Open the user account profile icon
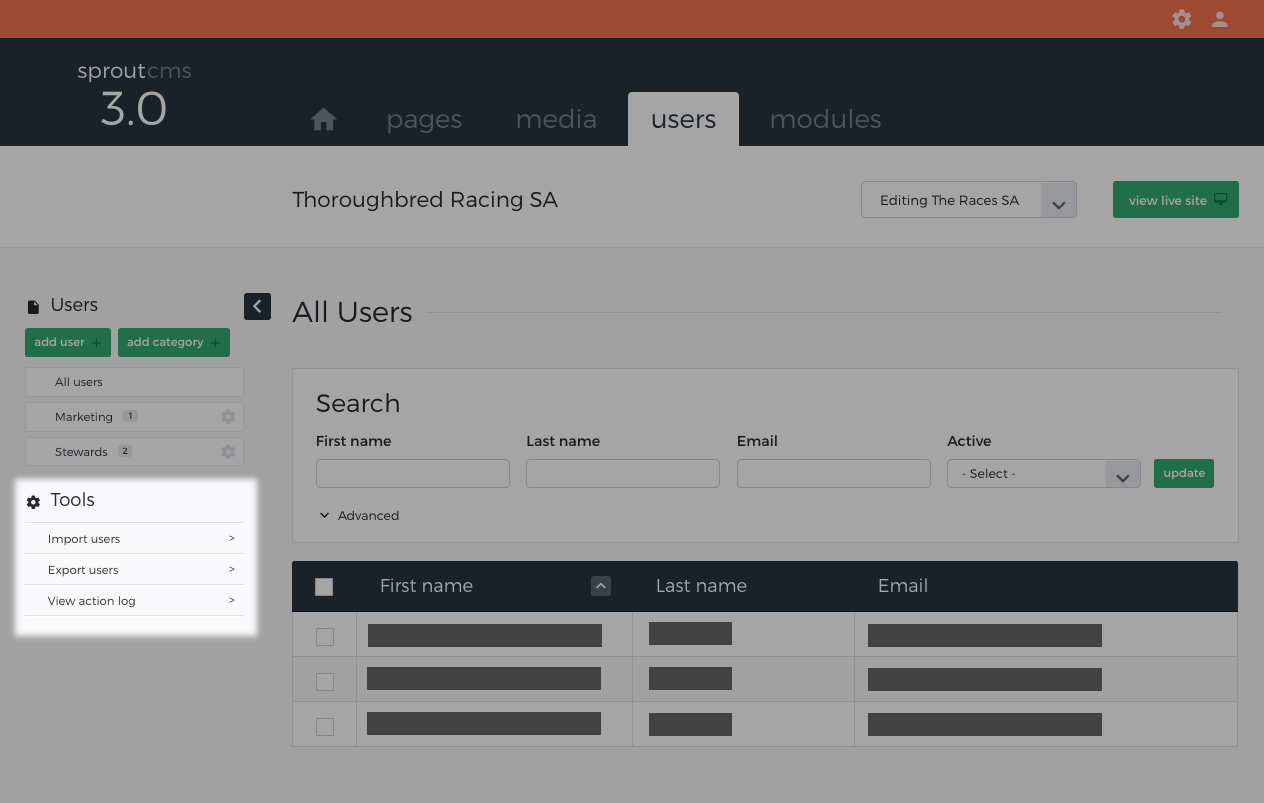The height and width of the screenshot is (803, 1264). 1220,19
